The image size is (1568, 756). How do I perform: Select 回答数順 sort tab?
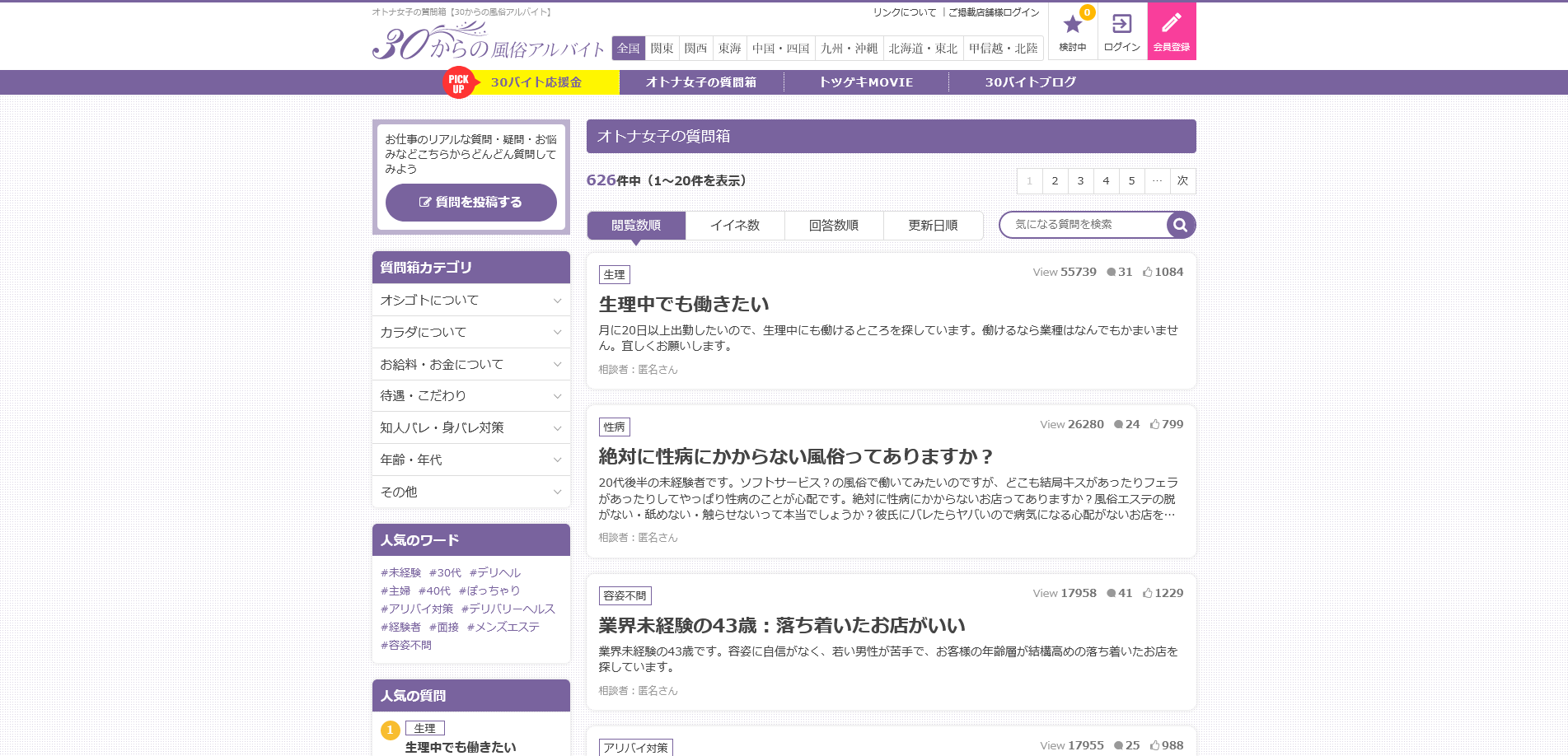(834, 225)
